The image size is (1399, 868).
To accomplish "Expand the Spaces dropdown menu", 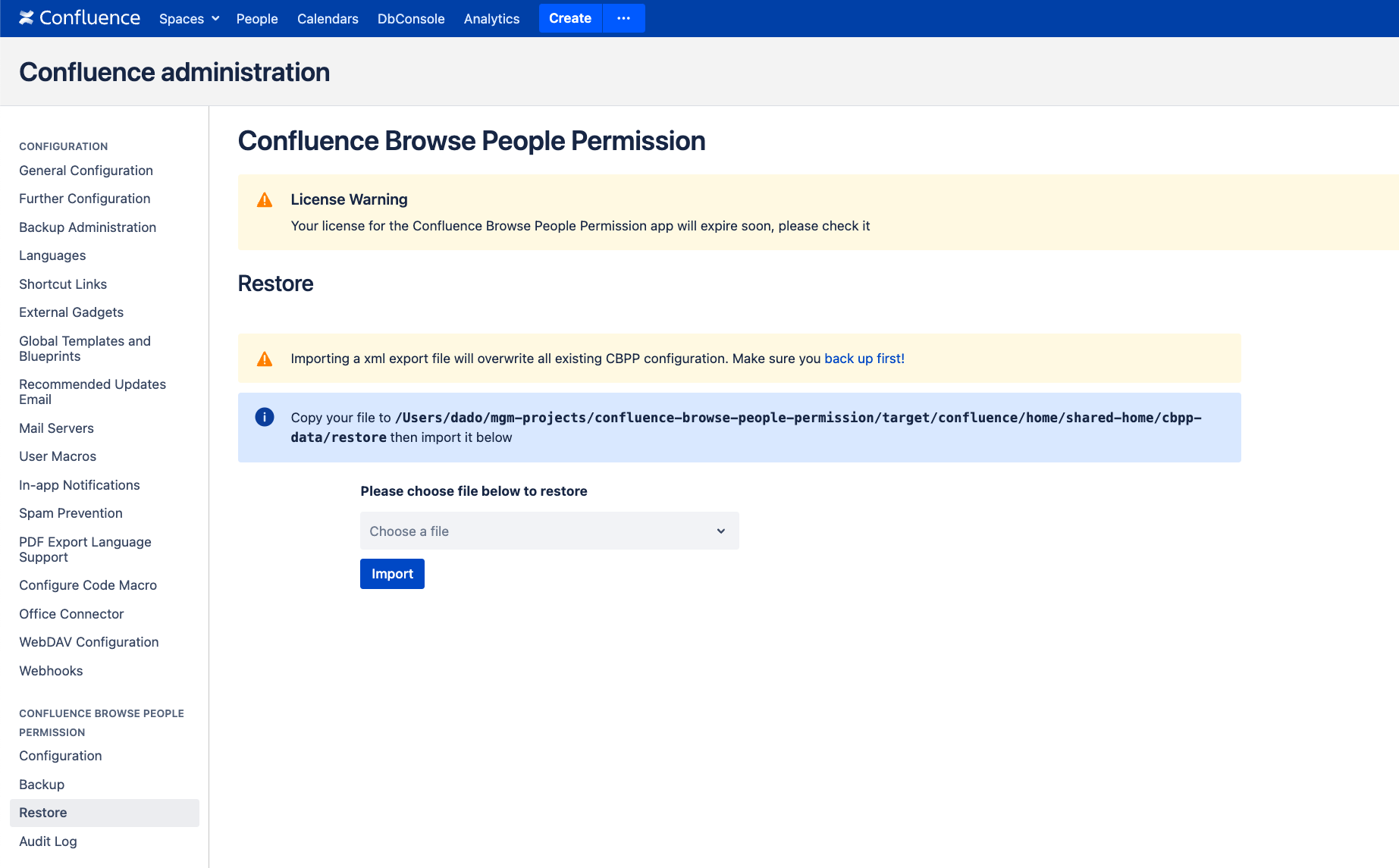I will [x=189, y=19].
